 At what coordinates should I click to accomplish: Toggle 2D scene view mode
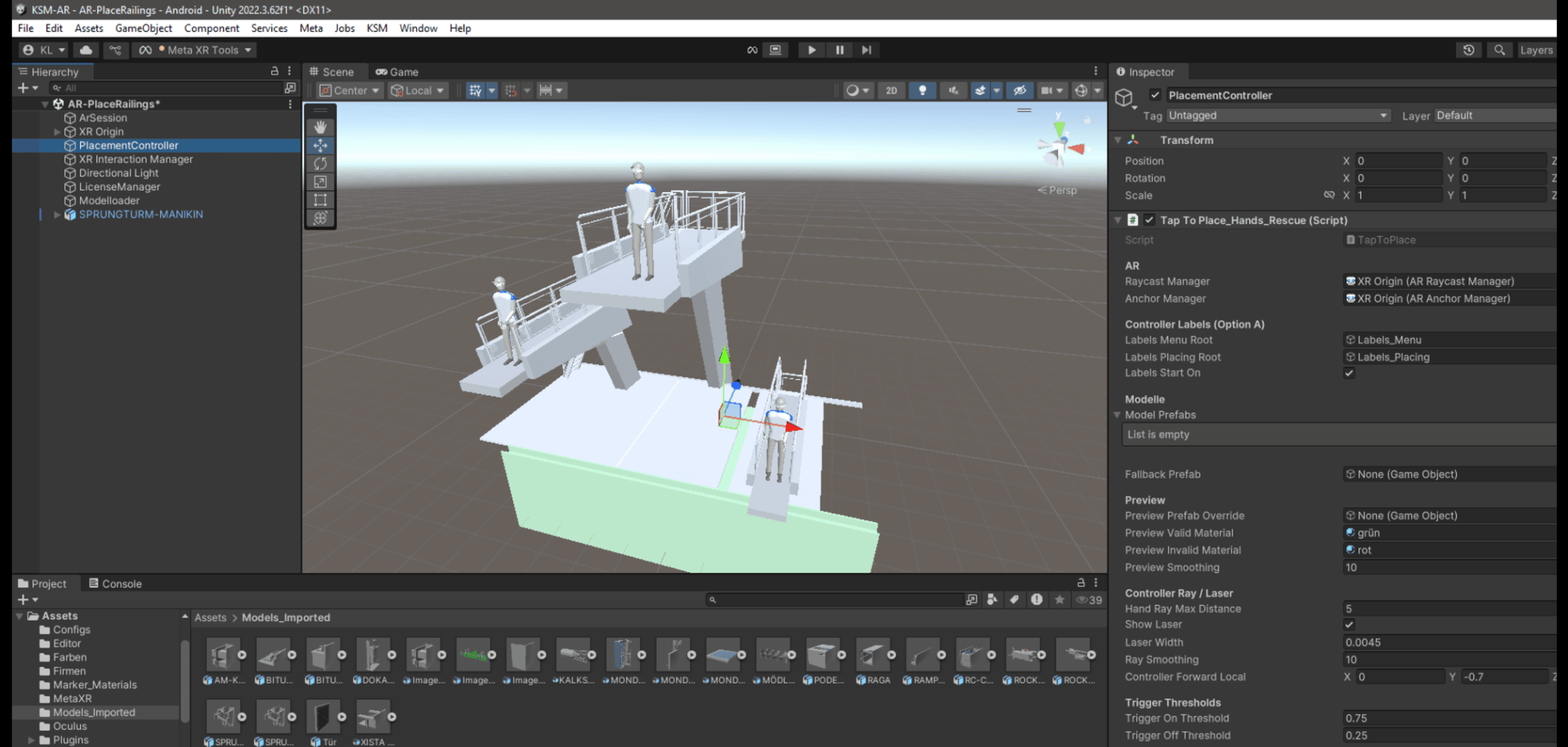(891, 91)
